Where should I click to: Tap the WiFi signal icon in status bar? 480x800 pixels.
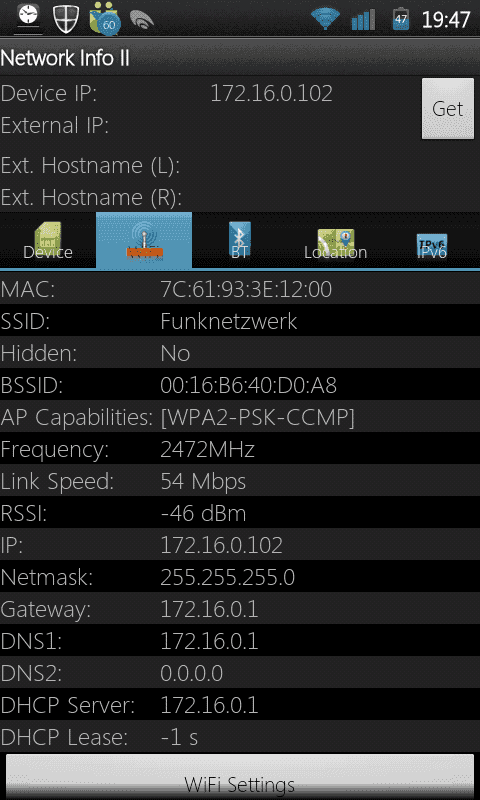point(325,20)
